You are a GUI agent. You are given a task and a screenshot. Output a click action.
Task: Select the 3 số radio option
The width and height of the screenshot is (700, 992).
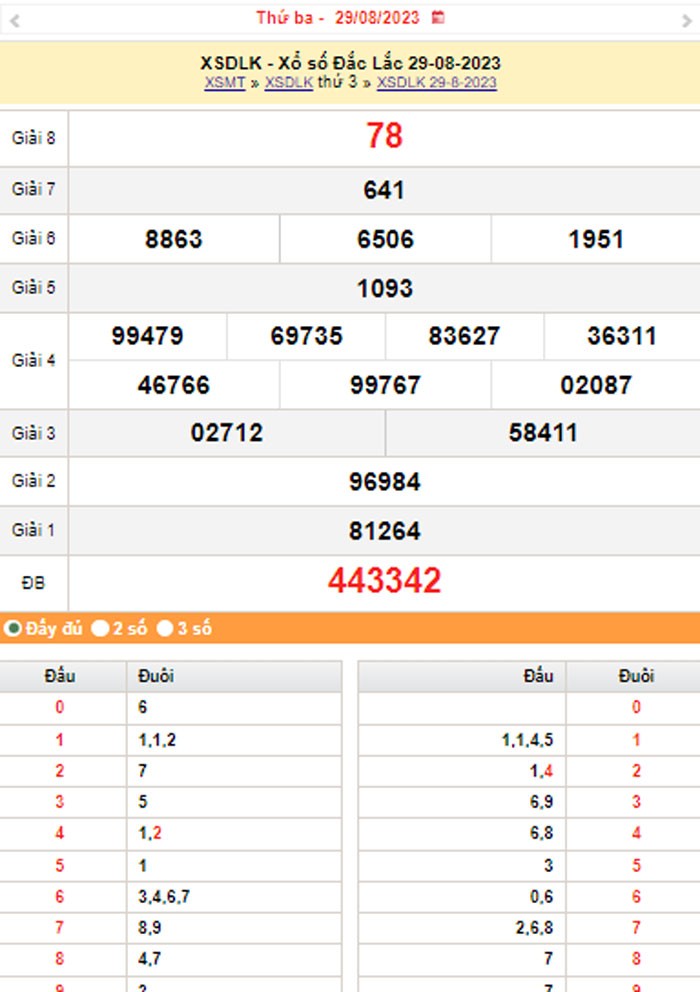(x=165, y=629)
